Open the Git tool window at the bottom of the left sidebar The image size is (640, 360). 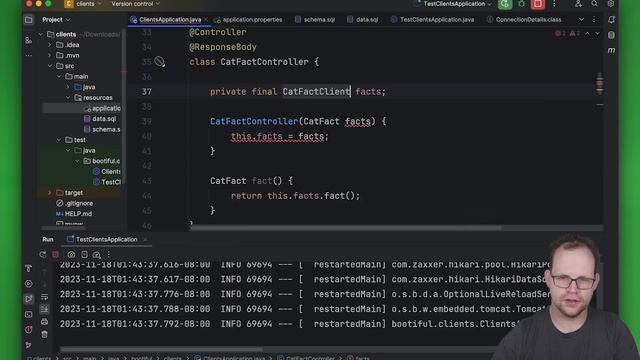tap(29, 345)
